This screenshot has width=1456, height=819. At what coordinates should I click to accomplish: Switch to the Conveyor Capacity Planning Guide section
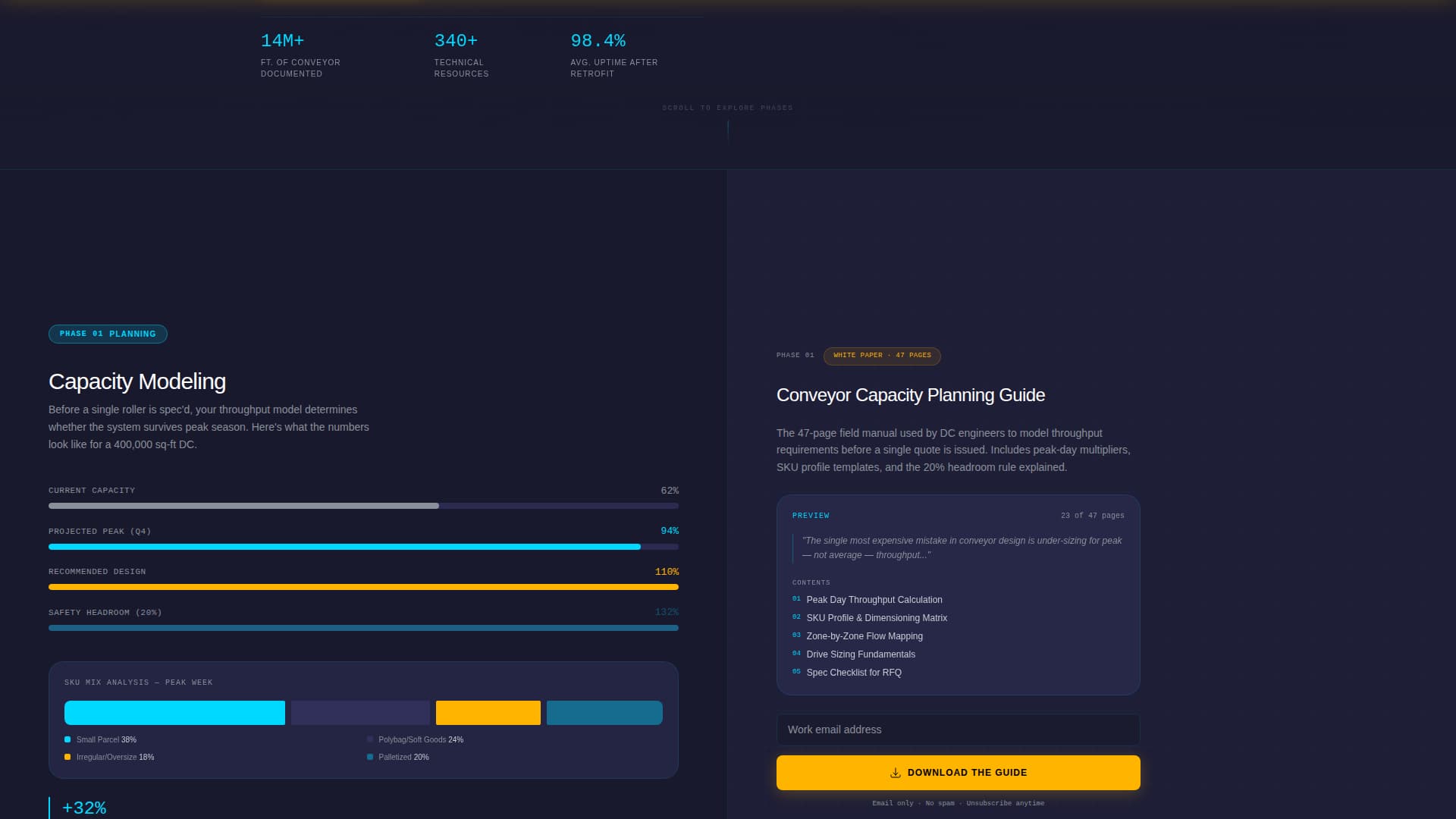(910, 394)
